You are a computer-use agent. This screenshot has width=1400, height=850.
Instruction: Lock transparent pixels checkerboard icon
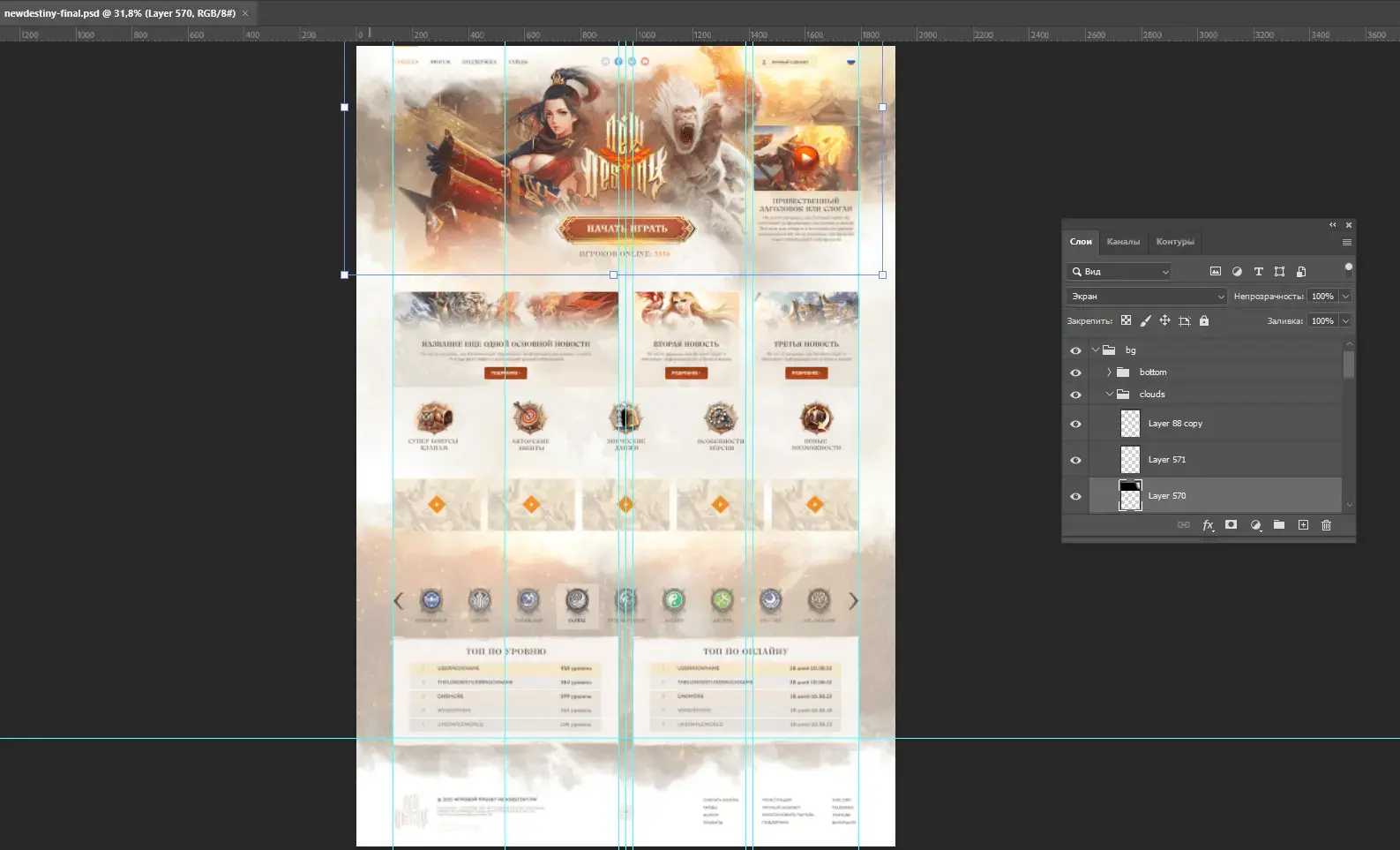pyautogui.click(x=1126, y=320)
